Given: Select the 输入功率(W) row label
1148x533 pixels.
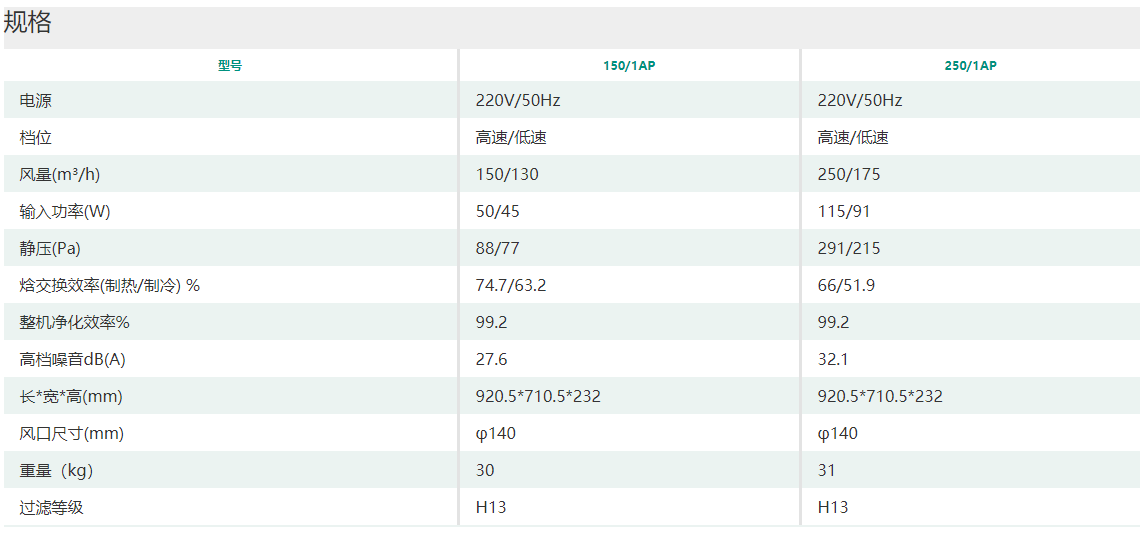Looking at the screenshot, I should (x=65, y=212).
